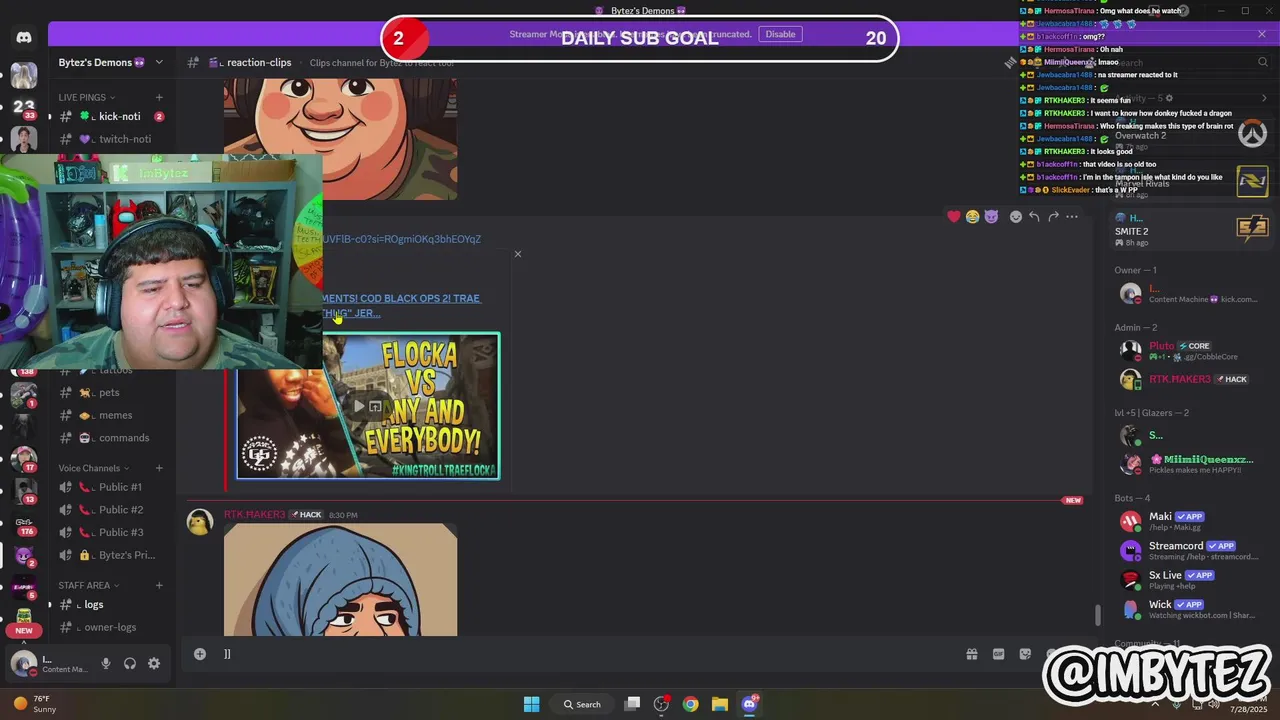Screen dimensions: 1280x720
Task: Open the gift Nitro icon
Action: tap(971, 654)
